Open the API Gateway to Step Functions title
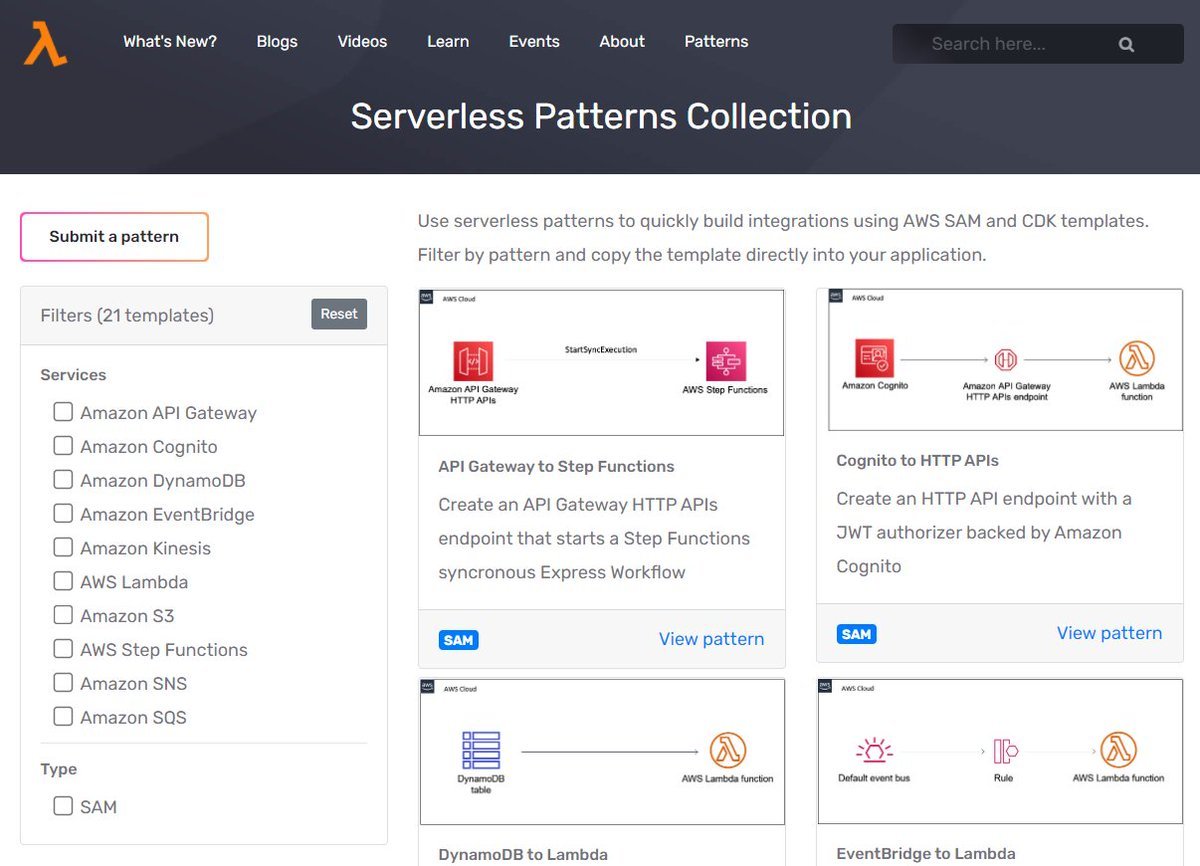Viewport: 1200px width, 866px height. pyautogui.click(x=556, y=467)
